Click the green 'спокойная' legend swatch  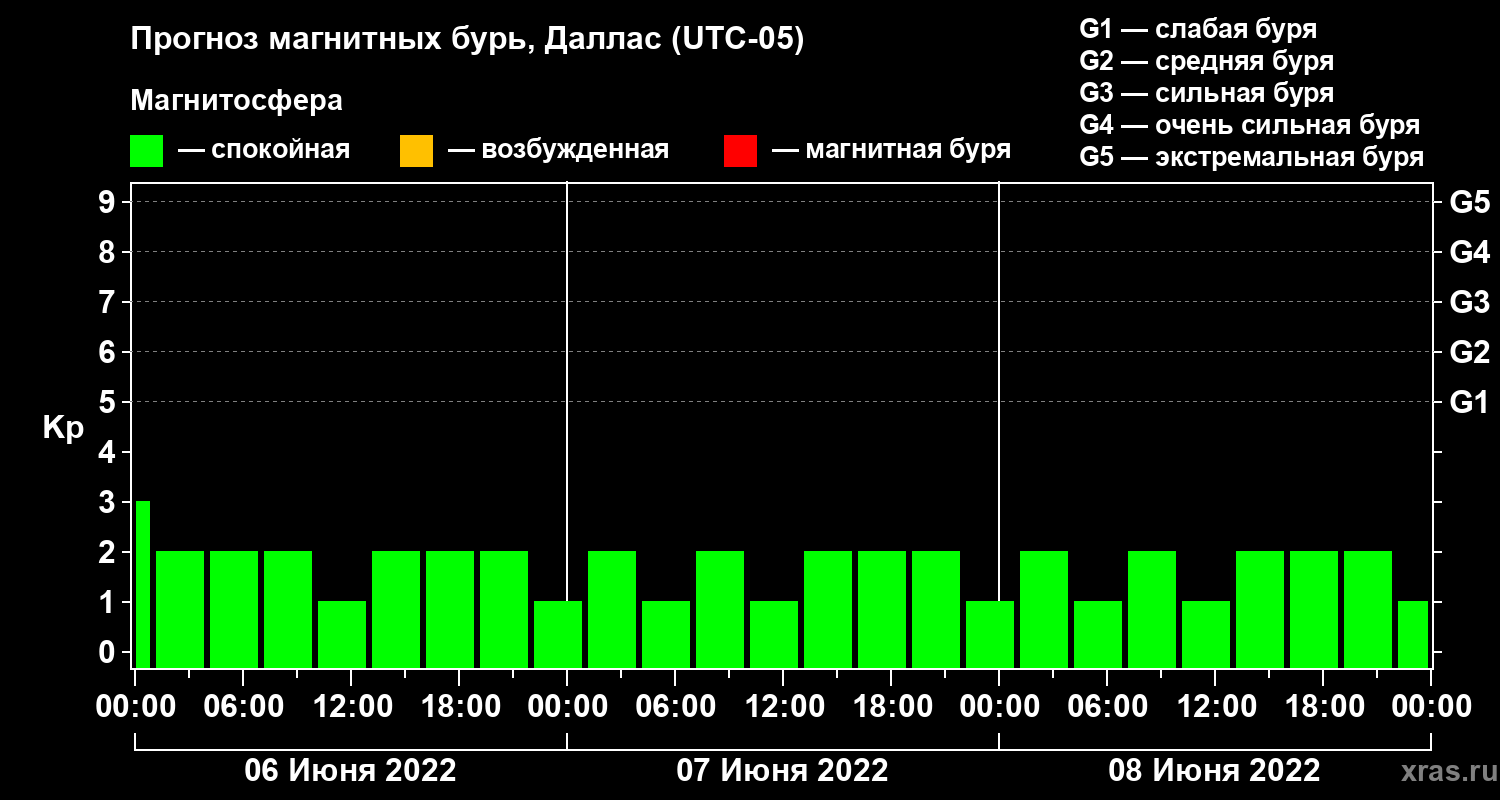(x=147, y=151)
